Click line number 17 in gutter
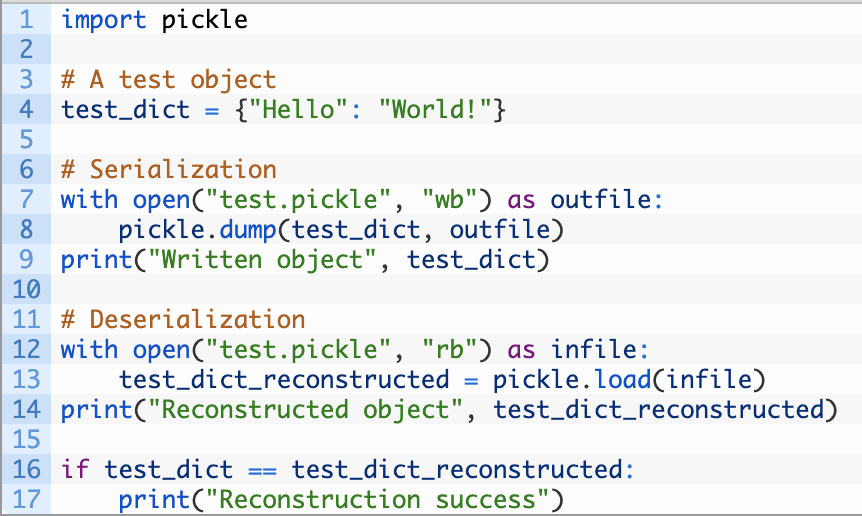 (x=26, y=499)
